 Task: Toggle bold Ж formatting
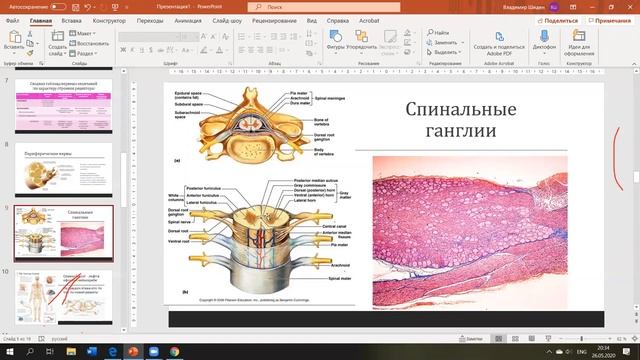pyautogui.click(x=123, y=50)
